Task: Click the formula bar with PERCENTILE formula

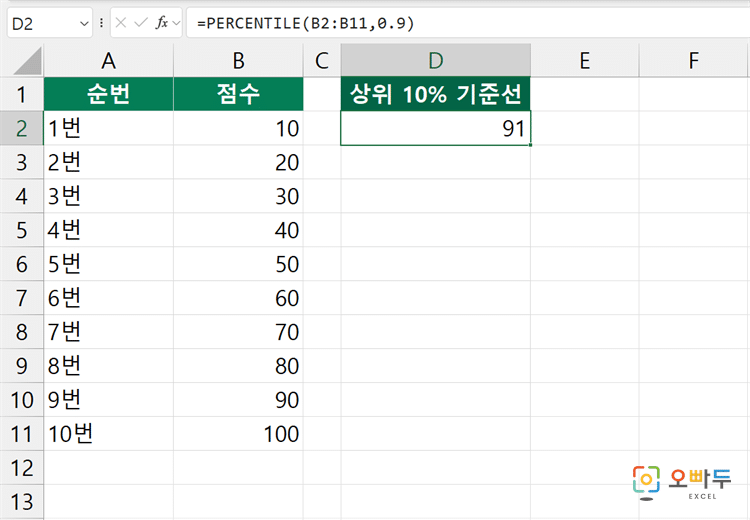Action: [x=468, y=22]
